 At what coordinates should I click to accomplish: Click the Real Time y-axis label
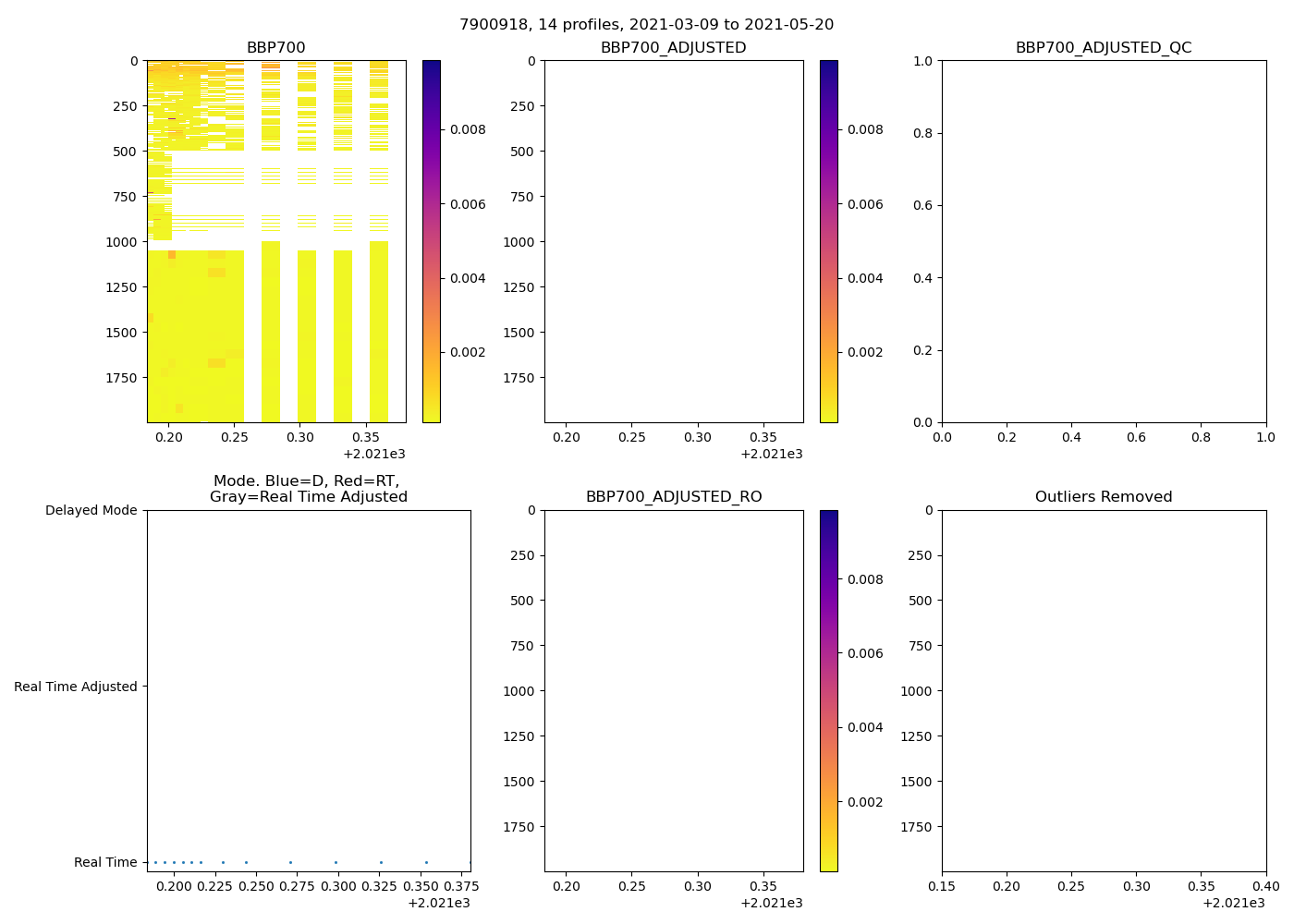point(105,862)
